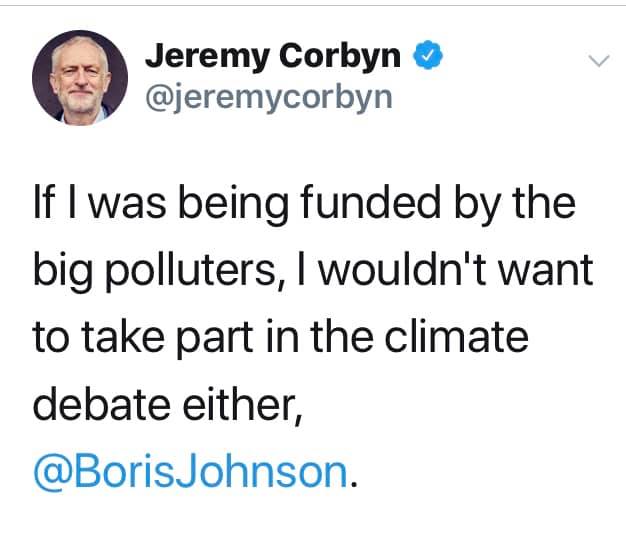Click the word "big" in the tweet text
Viewport: 626px width, 542px height.
pyautogui.click(x=61, y=270)
